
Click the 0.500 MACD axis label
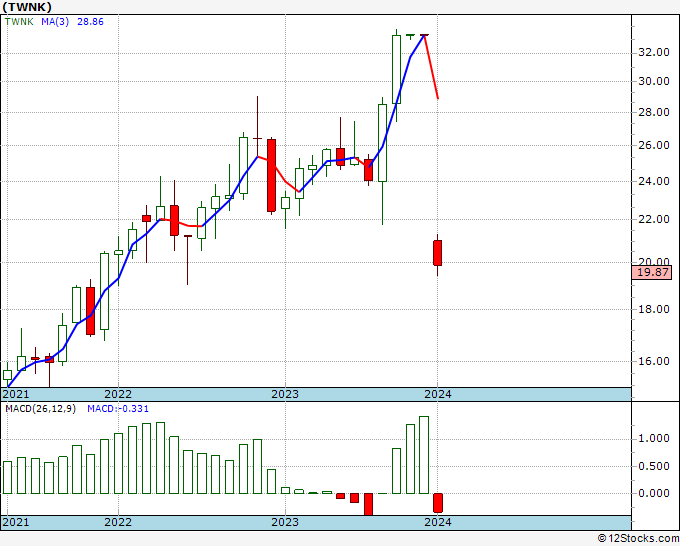coord(654,466)
